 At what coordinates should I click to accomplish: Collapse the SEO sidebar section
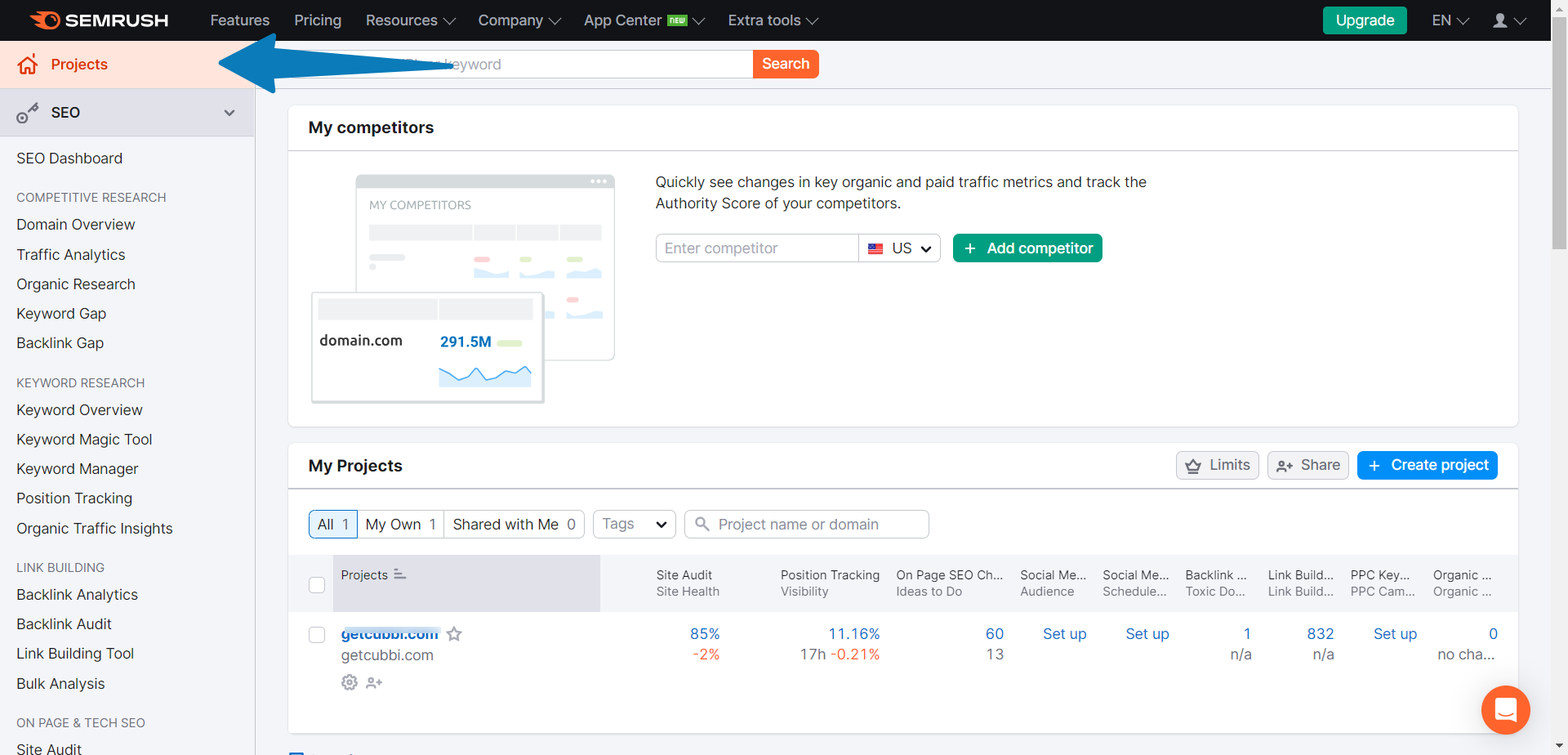click(229, 113)
